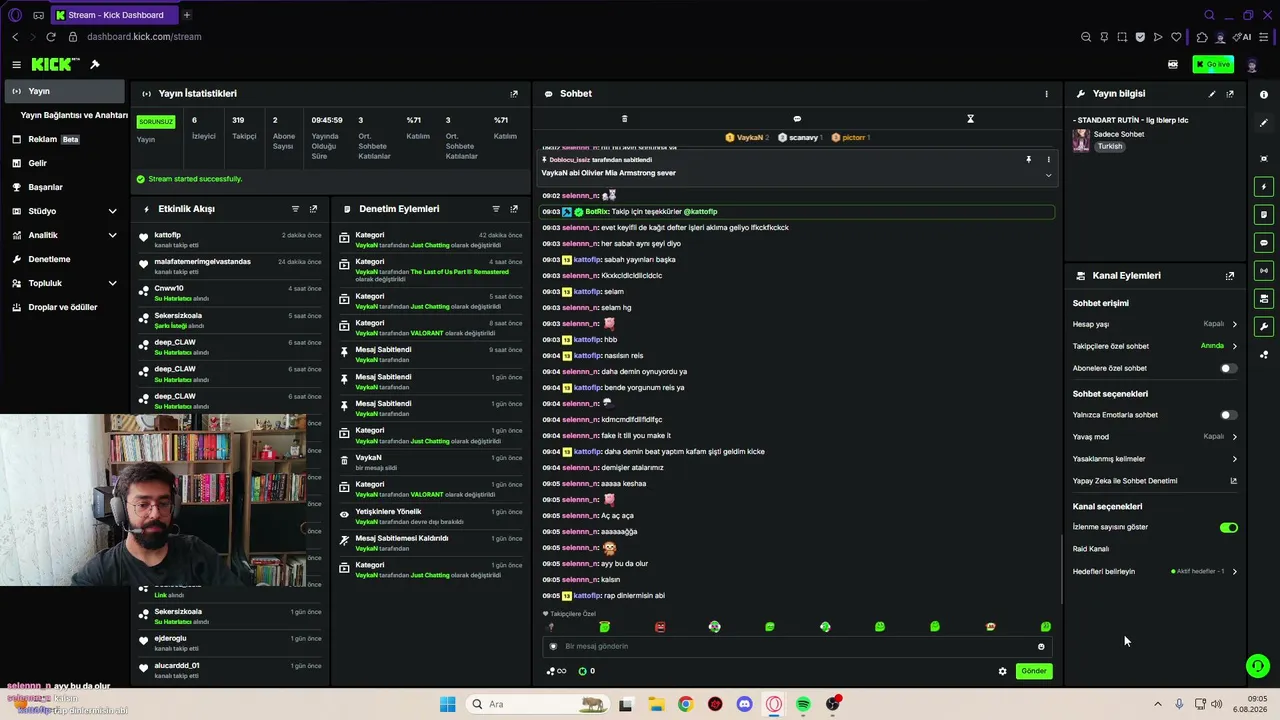Disable İzlenme sayısını göster switch
The height and width of the screenshot is (720, 1280).
1228,527
